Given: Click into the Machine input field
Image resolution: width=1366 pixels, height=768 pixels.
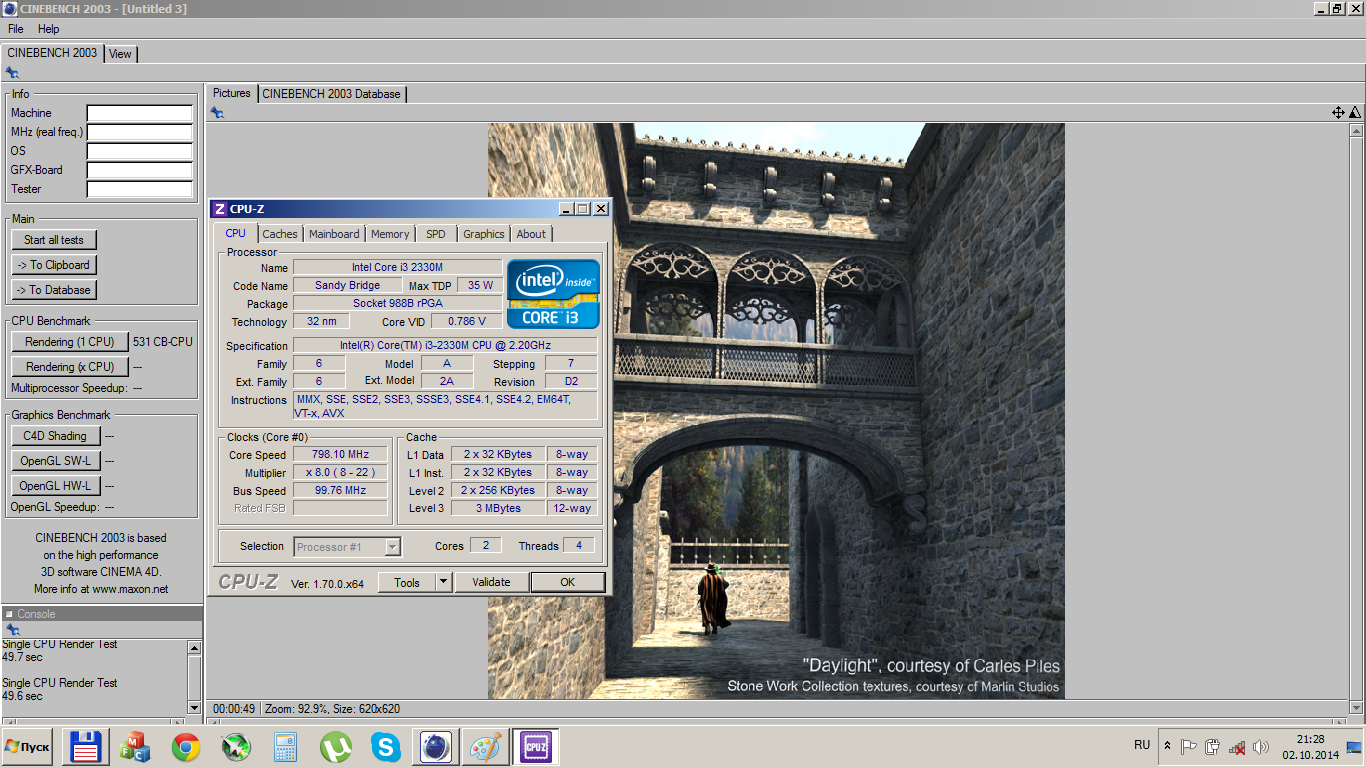Looking at the screenshot, I should [140, 113].
